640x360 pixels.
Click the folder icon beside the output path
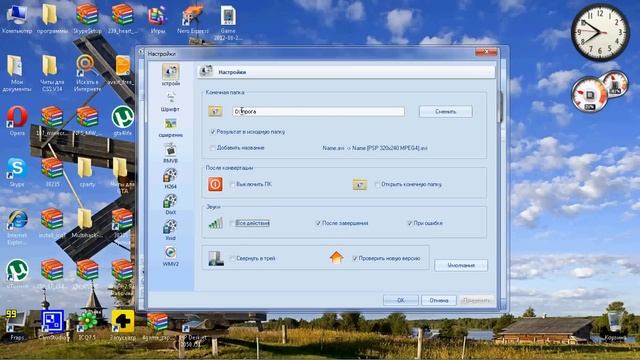(216, 111)
